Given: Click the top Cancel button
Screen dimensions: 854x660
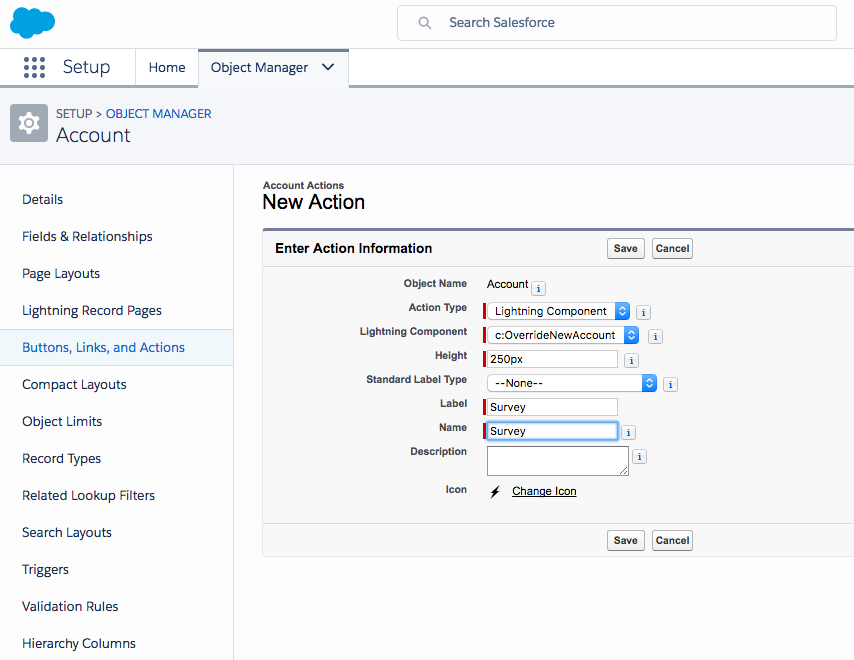Looking at the screenshot, I should 672,248.
